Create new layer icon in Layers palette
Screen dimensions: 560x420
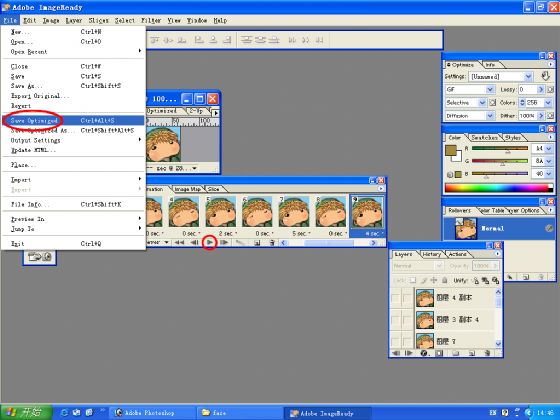tap(472, 353)
